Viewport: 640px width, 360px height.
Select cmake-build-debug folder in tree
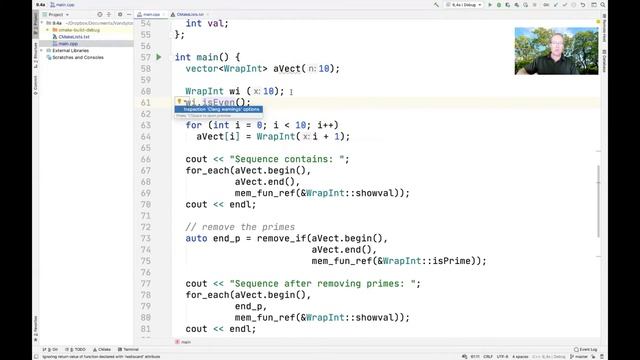point(79,30)
